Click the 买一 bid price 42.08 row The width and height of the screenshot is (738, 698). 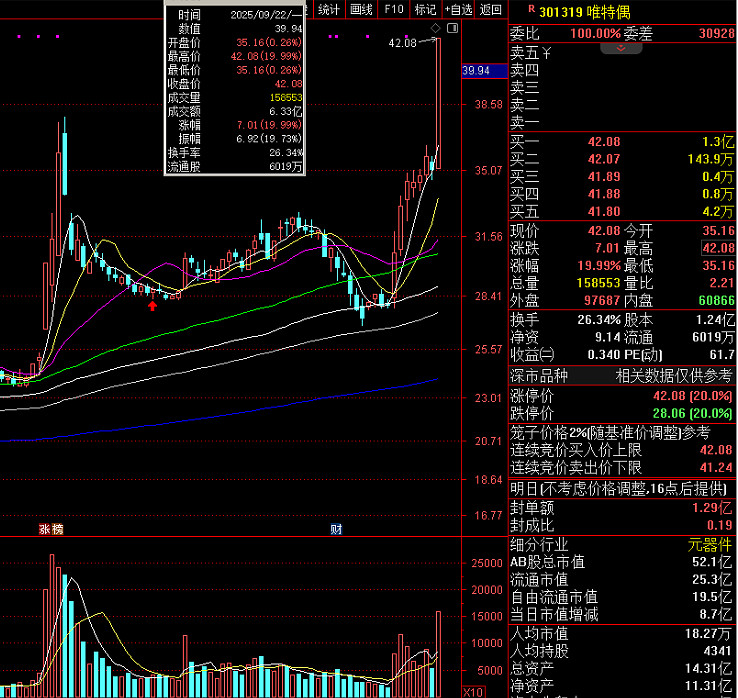tap(622, 141)
